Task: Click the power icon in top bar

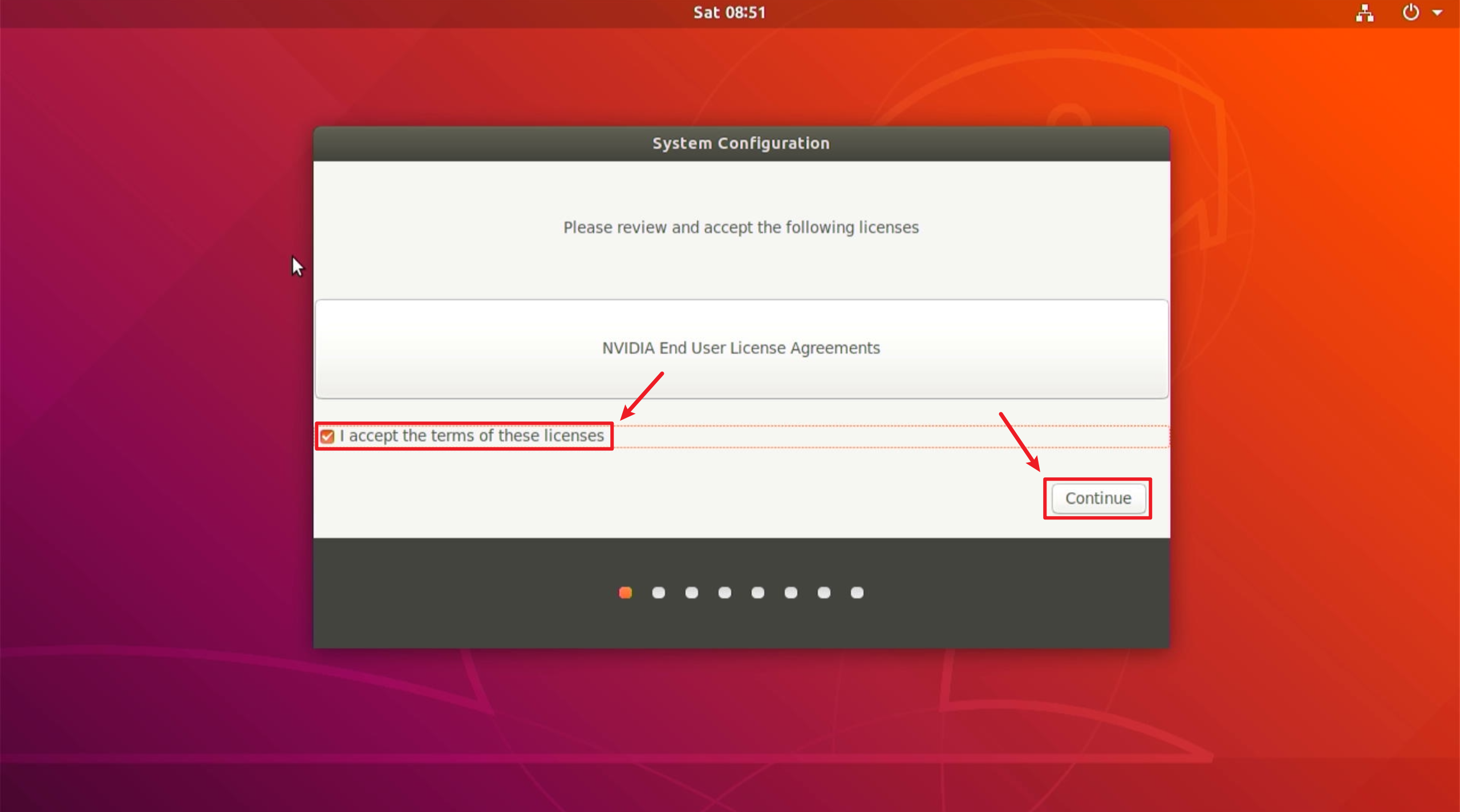Action: 1410,12
